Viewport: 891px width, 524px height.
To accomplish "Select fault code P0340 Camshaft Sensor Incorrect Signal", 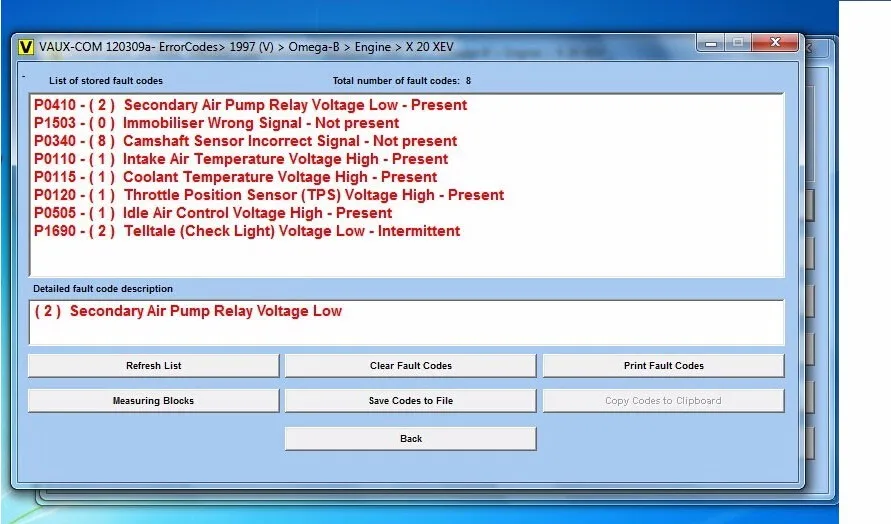I will pos(245,141).
